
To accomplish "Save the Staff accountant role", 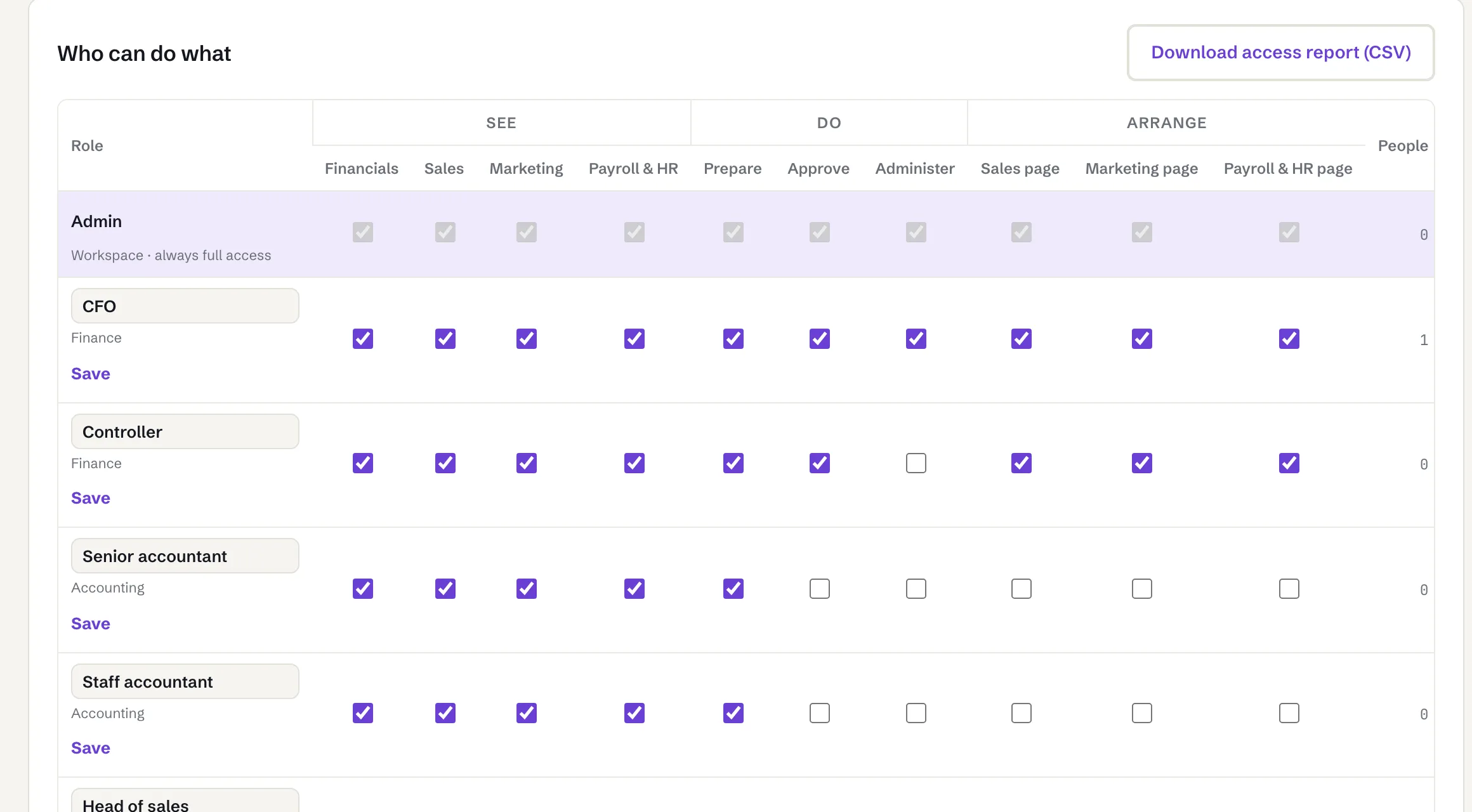I will (91, 748).
